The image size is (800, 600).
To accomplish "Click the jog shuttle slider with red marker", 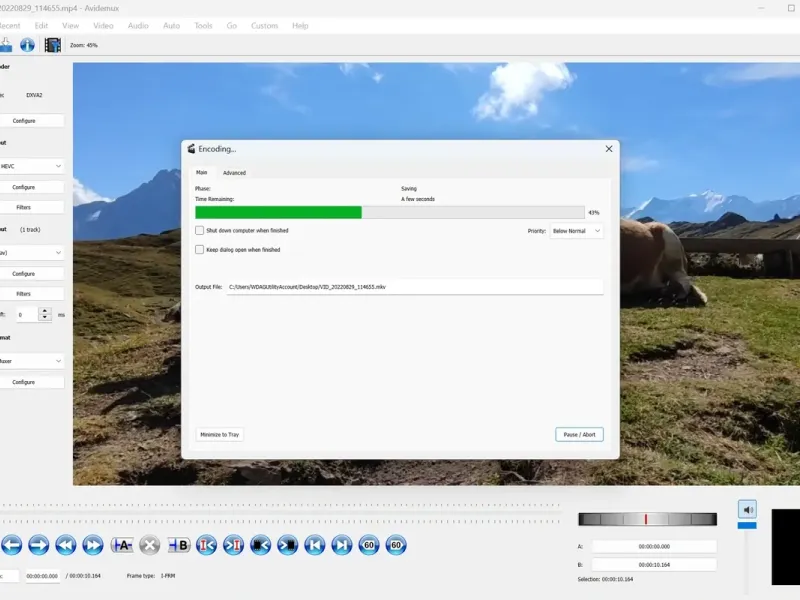I will pyautogui.click(x=647, y=519).
